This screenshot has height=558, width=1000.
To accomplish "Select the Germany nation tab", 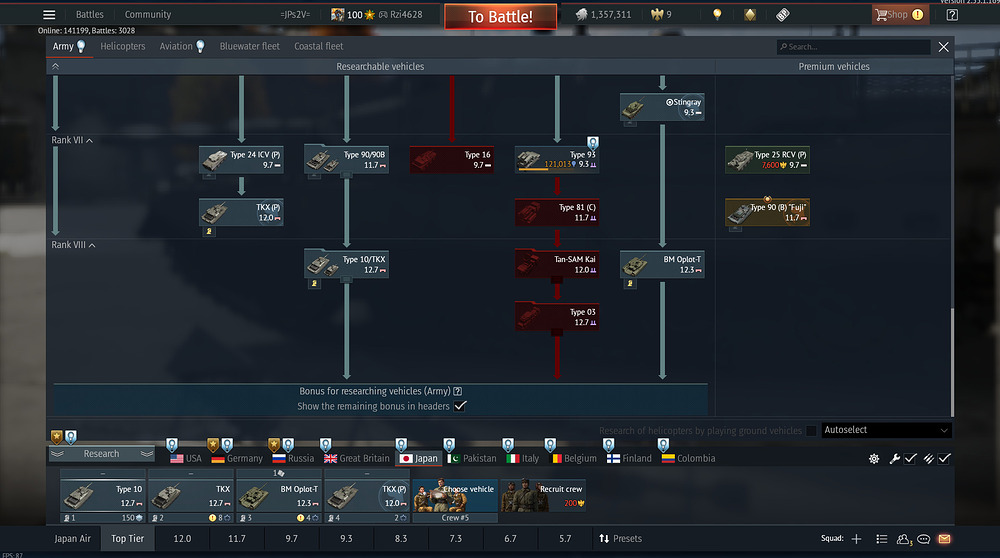I will 237,459.
